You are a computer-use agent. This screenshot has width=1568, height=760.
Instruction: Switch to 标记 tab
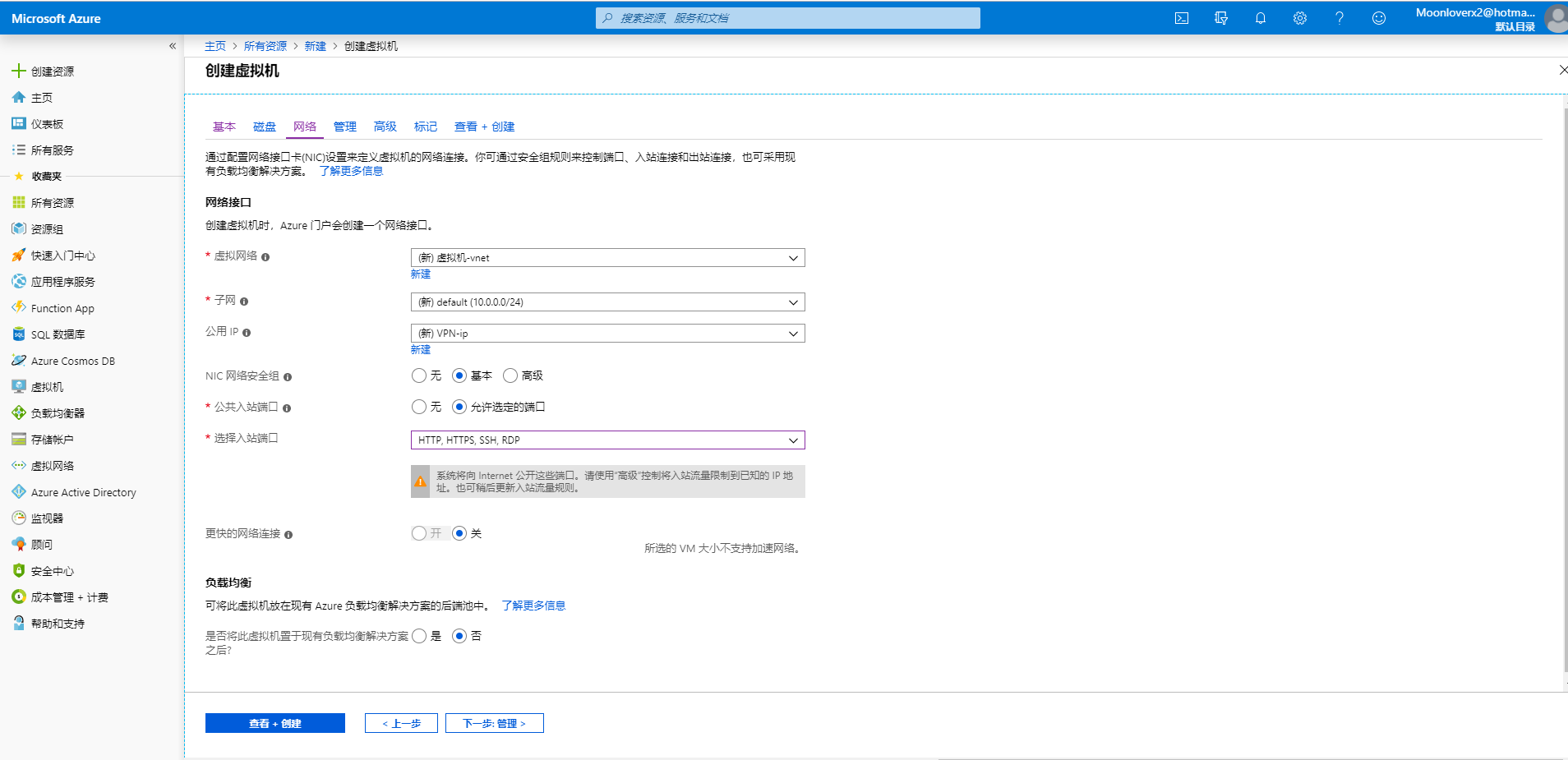(426, 127)
